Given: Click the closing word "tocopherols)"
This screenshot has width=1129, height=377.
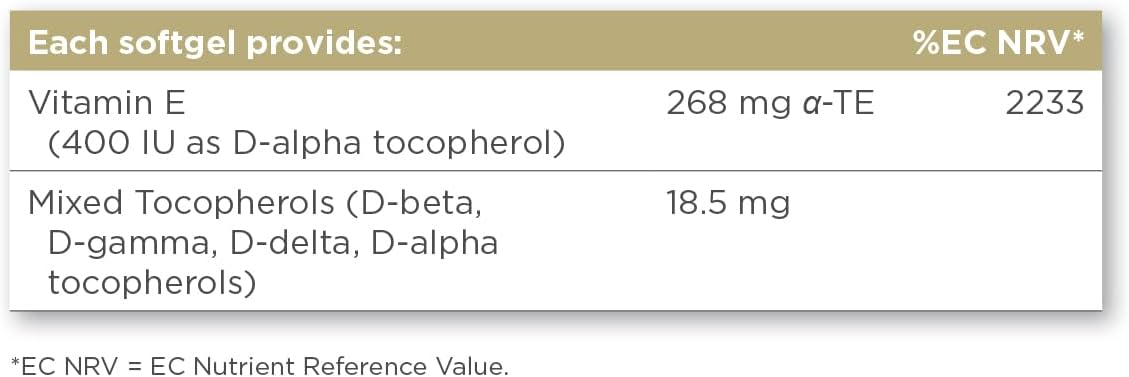Looking at the screenshot, I should click(x=152, y=283).
